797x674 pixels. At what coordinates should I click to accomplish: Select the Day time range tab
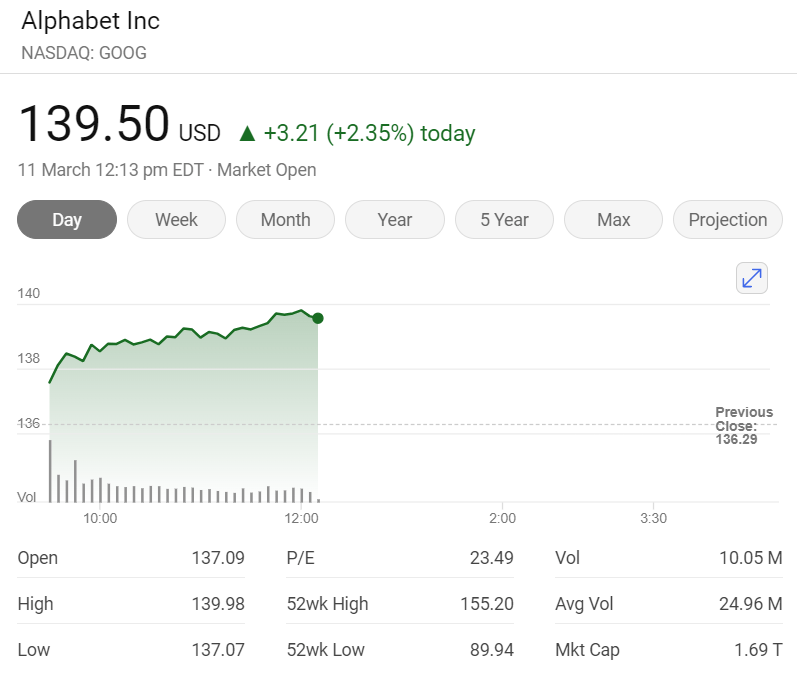[x=67, y=220]
